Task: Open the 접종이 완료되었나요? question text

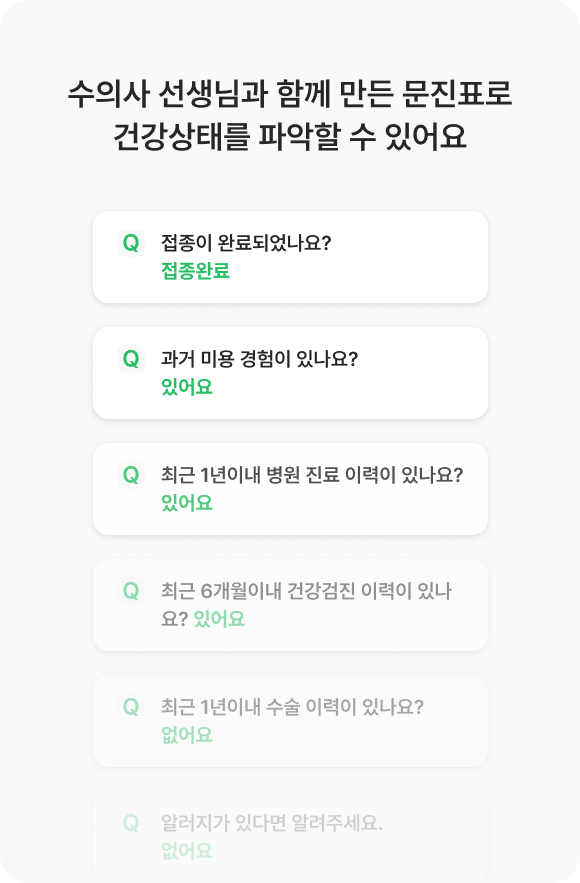Action: coord(246,243)
